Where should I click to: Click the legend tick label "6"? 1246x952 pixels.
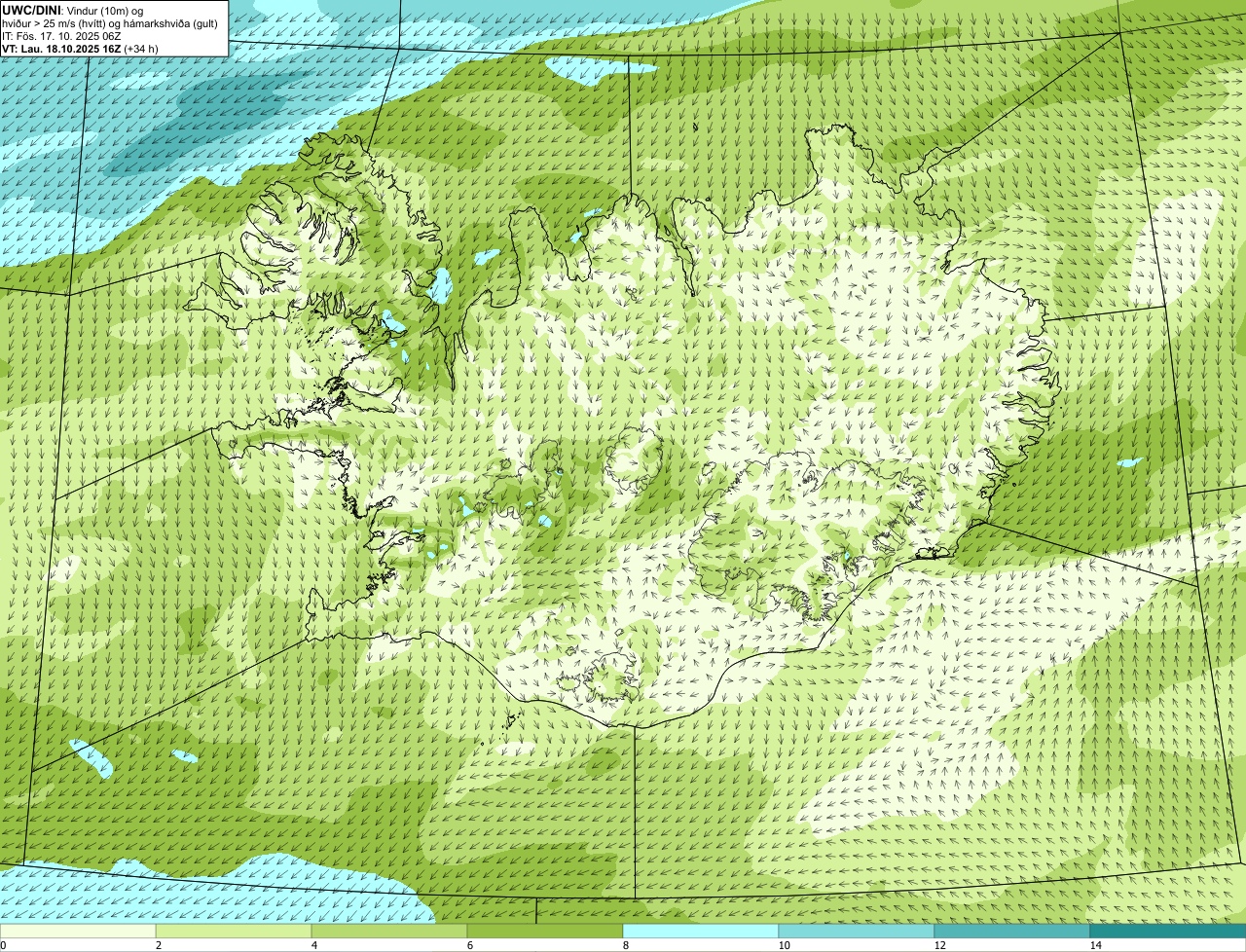coord(469,945)
